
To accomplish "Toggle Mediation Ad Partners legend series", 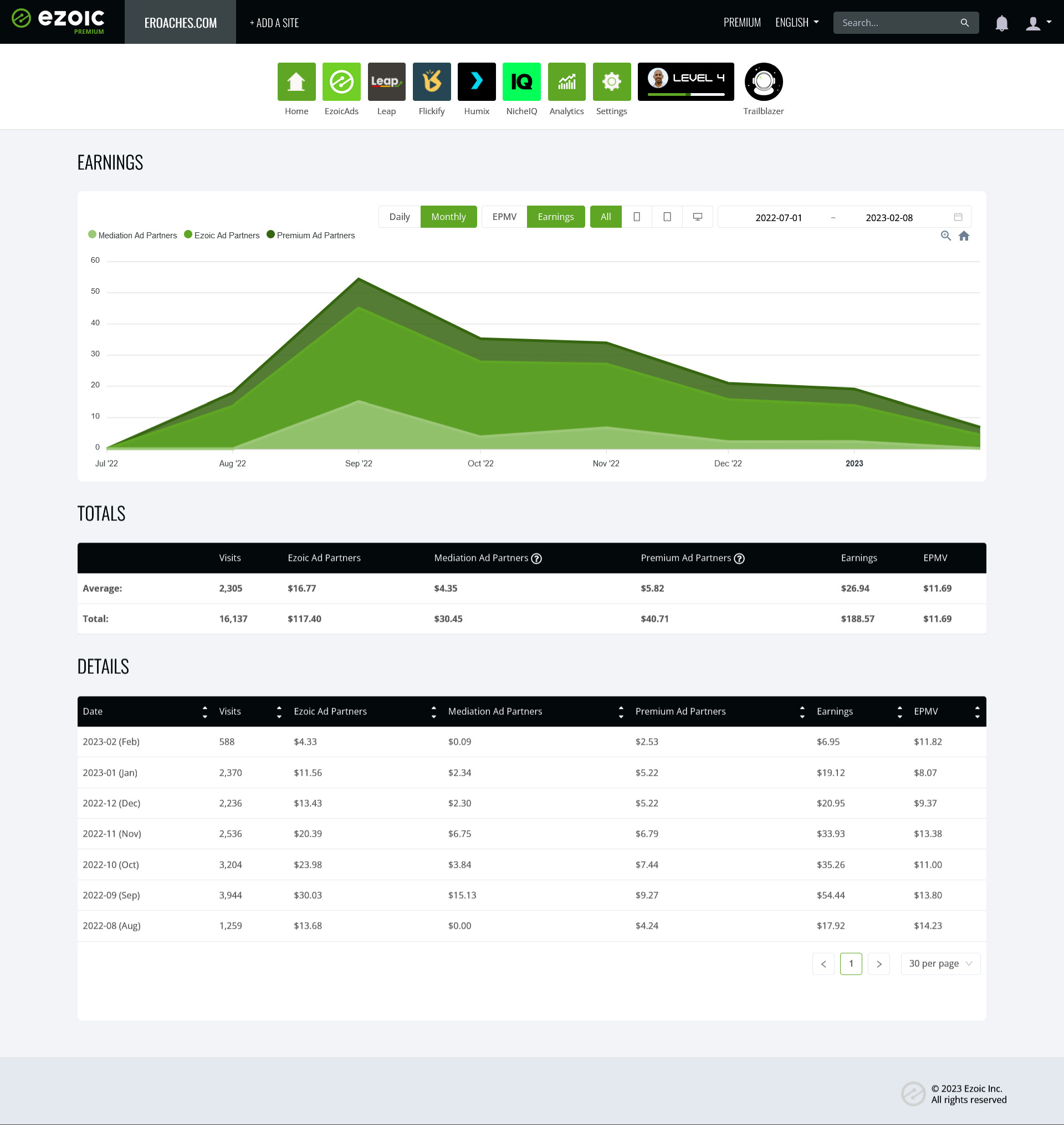I will [132, 236].
